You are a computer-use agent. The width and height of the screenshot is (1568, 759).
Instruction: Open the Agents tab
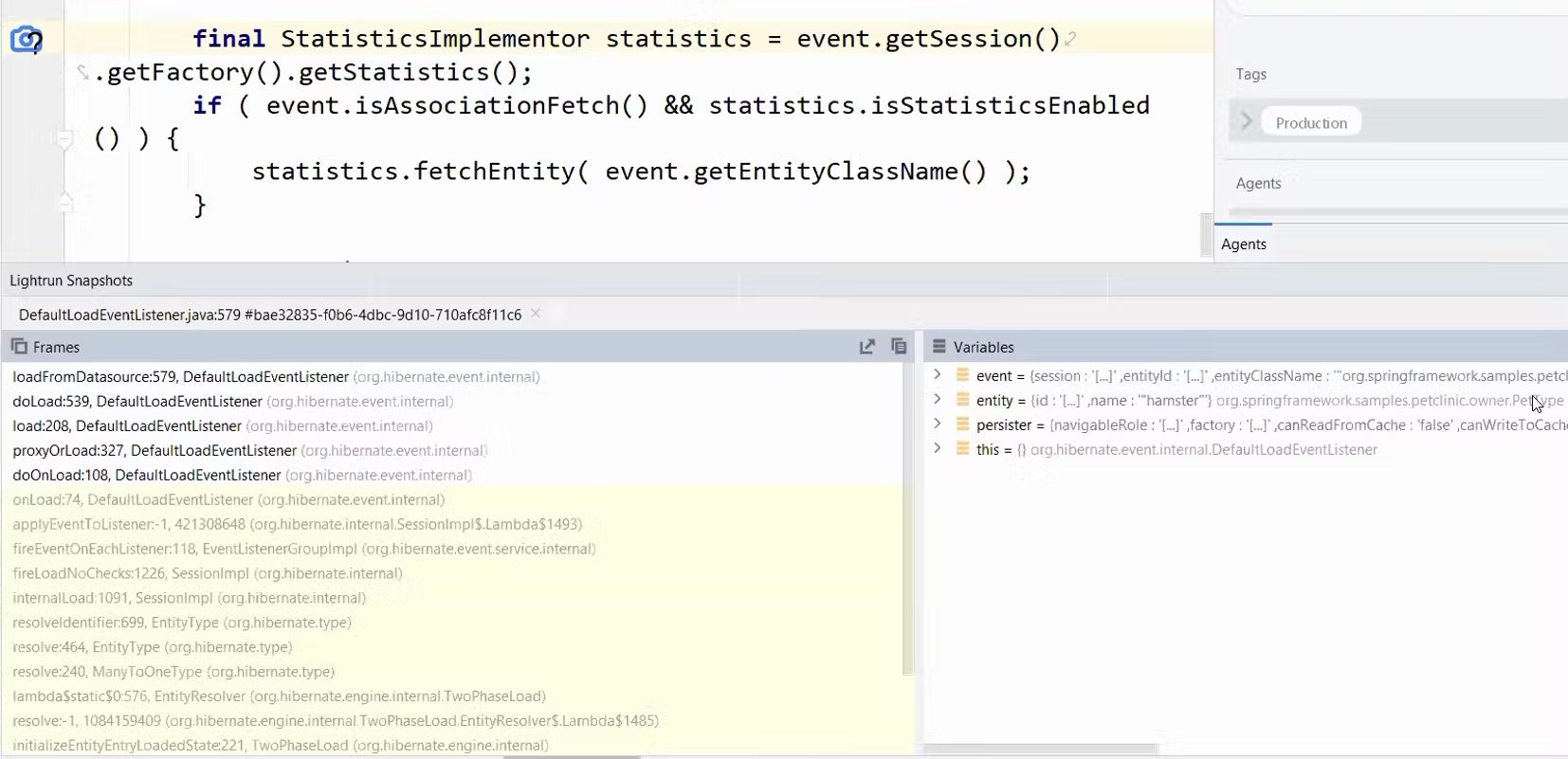(1243, 244)
